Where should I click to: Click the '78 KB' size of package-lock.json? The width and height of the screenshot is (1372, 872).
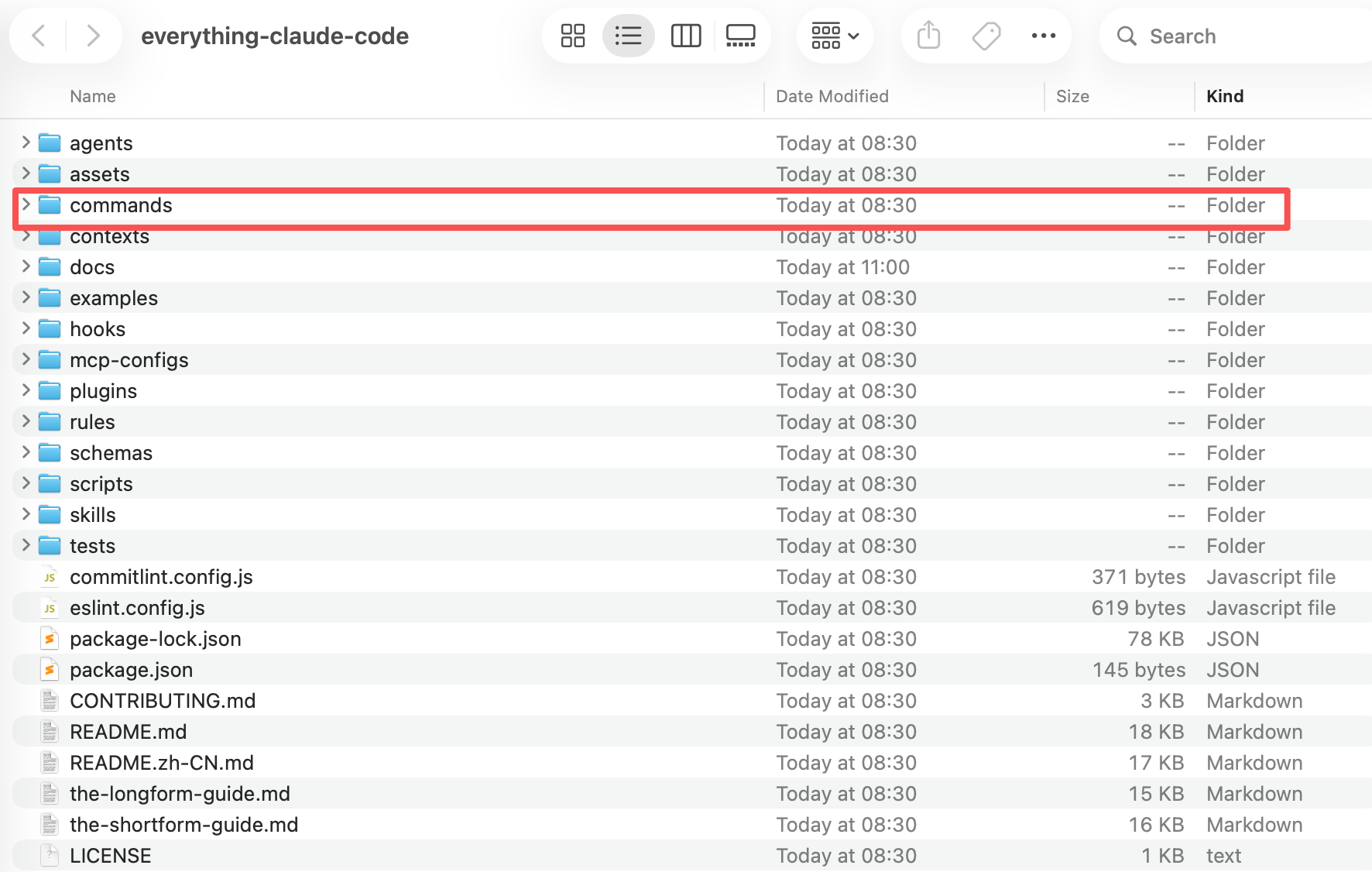[x=1156, y=639]
